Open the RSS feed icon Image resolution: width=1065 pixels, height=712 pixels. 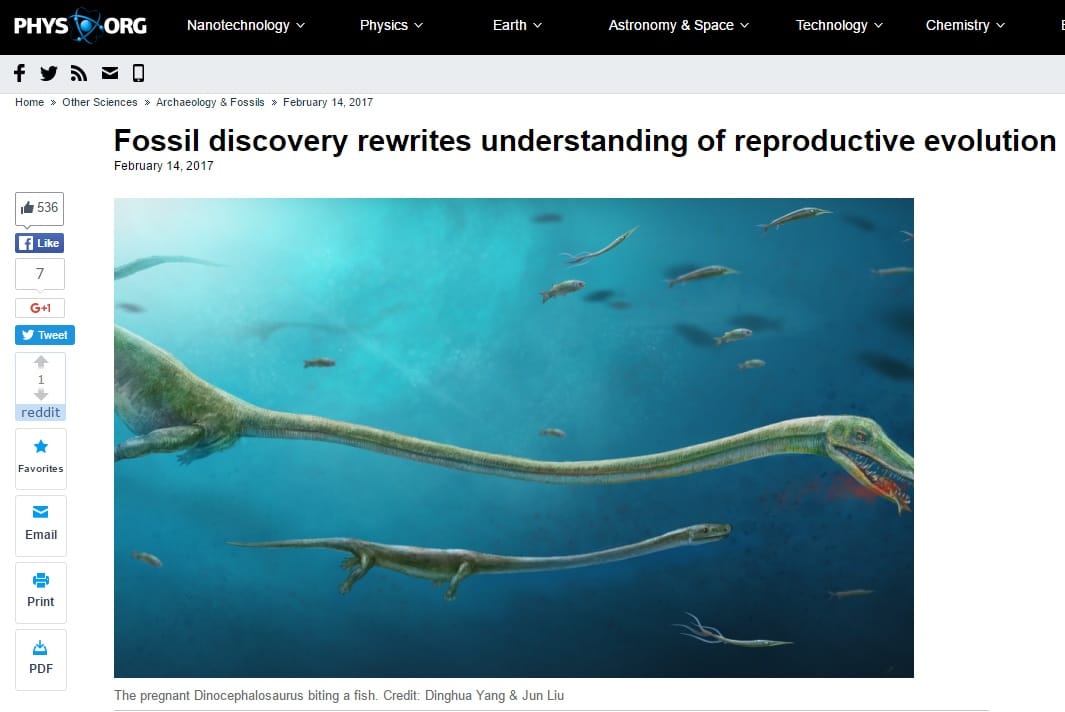pos(79,73)
